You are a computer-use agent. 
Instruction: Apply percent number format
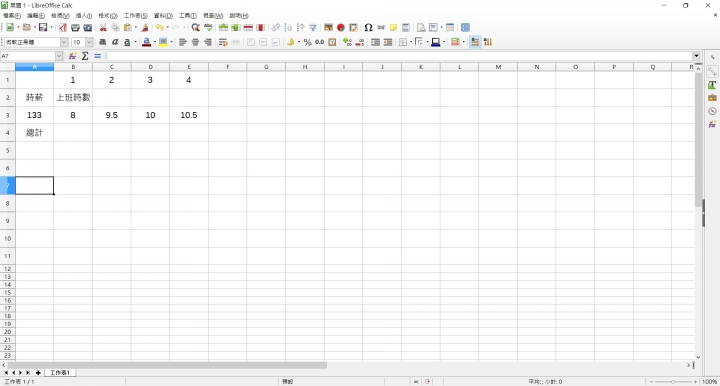click(x=307, y=42)
